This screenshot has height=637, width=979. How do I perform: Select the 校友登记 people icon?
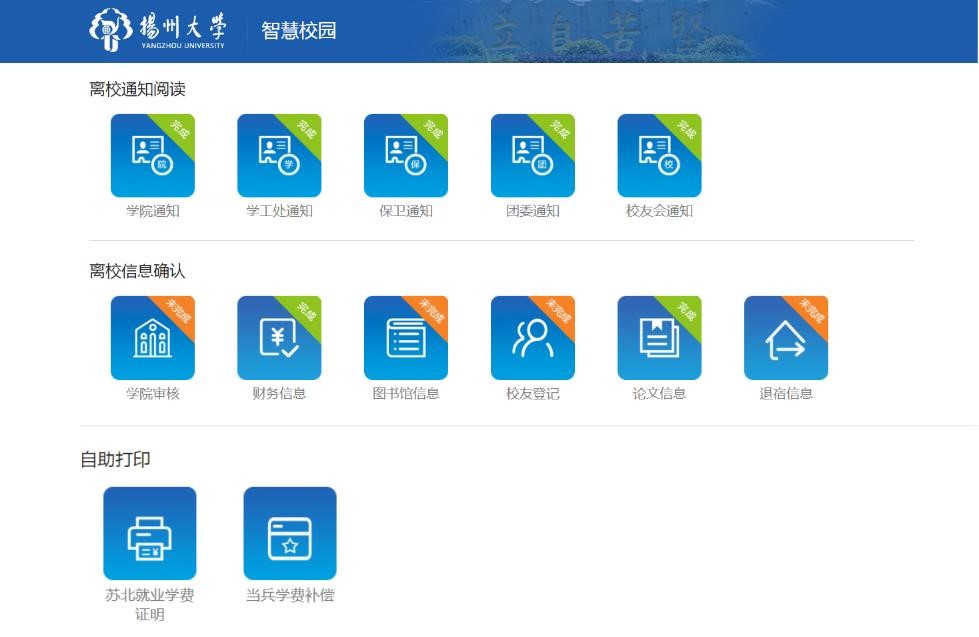coord(533,338)
